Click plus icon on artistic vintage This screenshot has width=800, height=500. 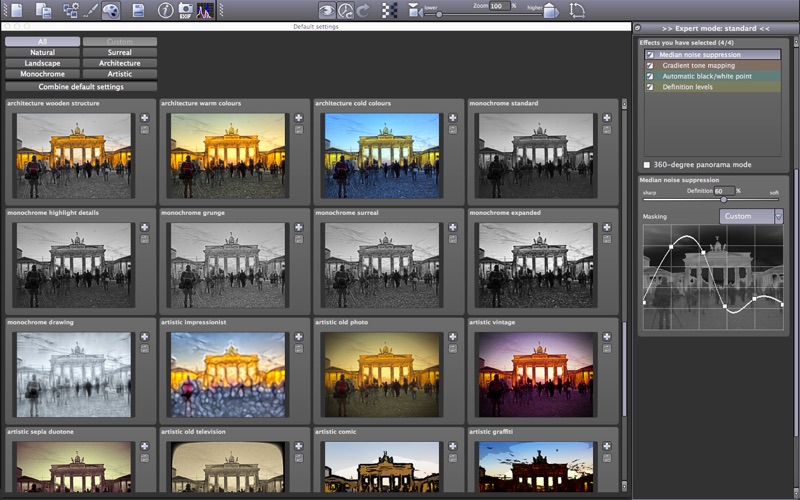click(x=607, y=337)
